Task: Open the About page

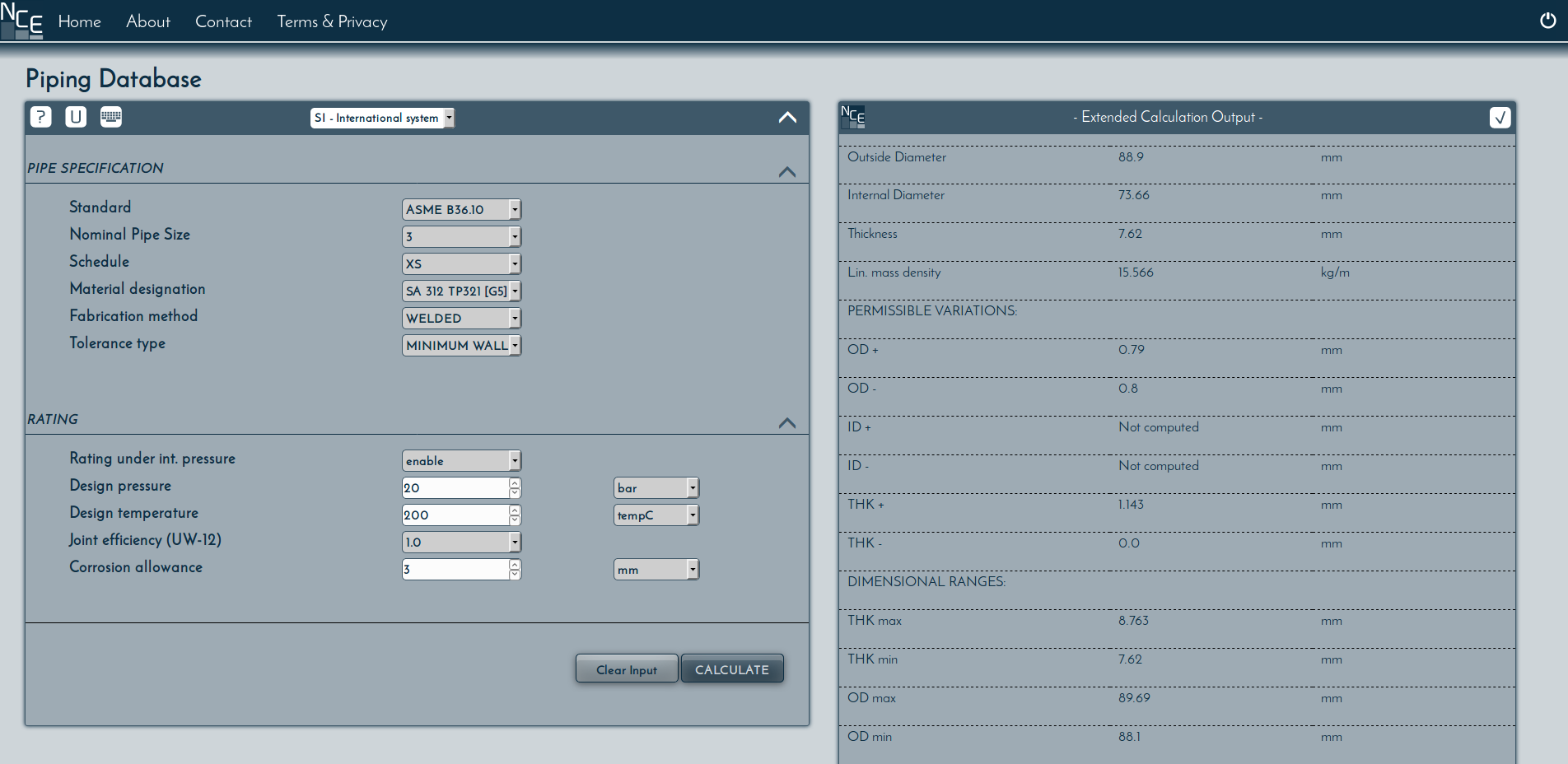Action: pyautogui.click(x=148, y=21)
